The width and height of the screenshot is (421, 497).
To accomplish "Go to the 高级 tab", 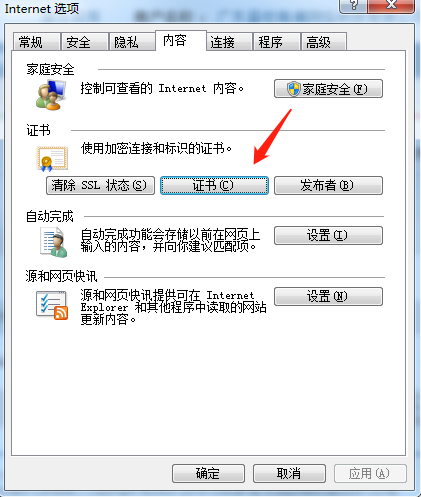I will (324, 42).
